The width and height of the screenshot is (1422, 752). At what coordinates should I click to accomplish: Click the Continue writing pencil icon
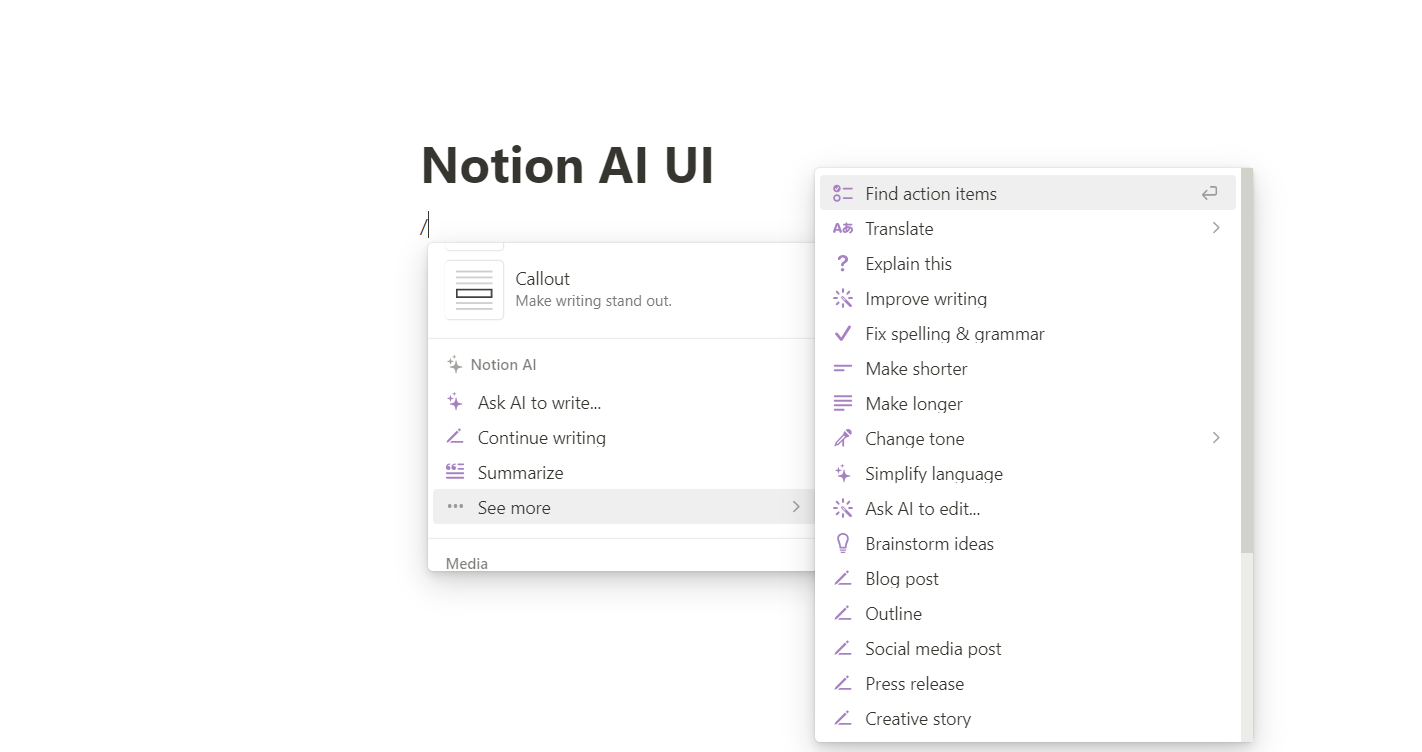[x=455, y=438]
